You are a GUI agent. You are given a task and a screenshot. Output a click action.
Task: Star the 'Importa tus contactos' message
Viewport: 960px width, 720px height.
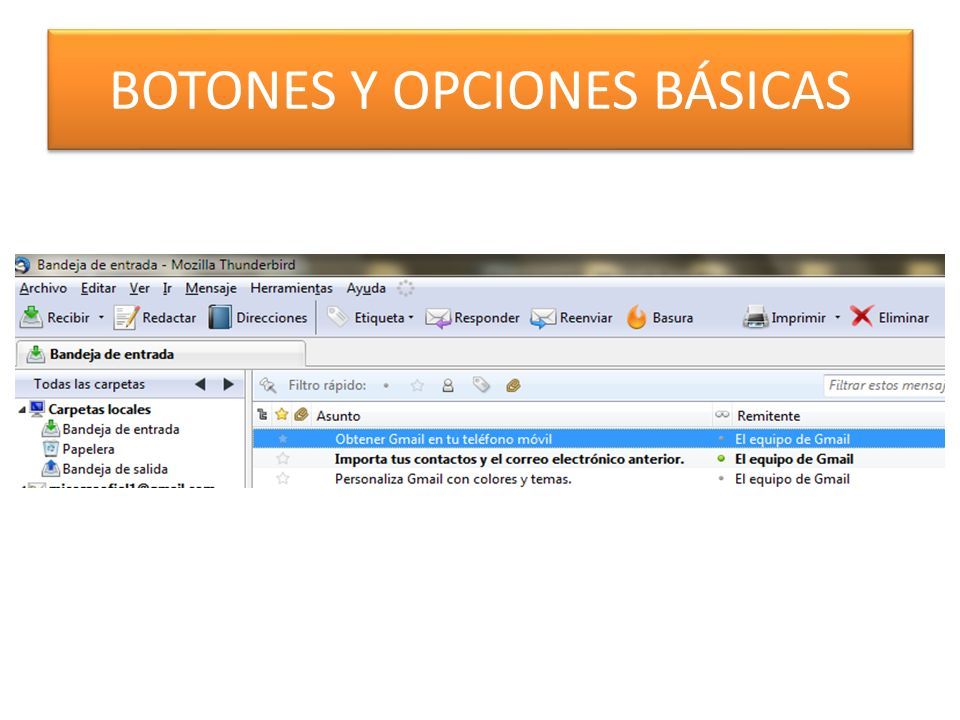click(x=283, y=459)
